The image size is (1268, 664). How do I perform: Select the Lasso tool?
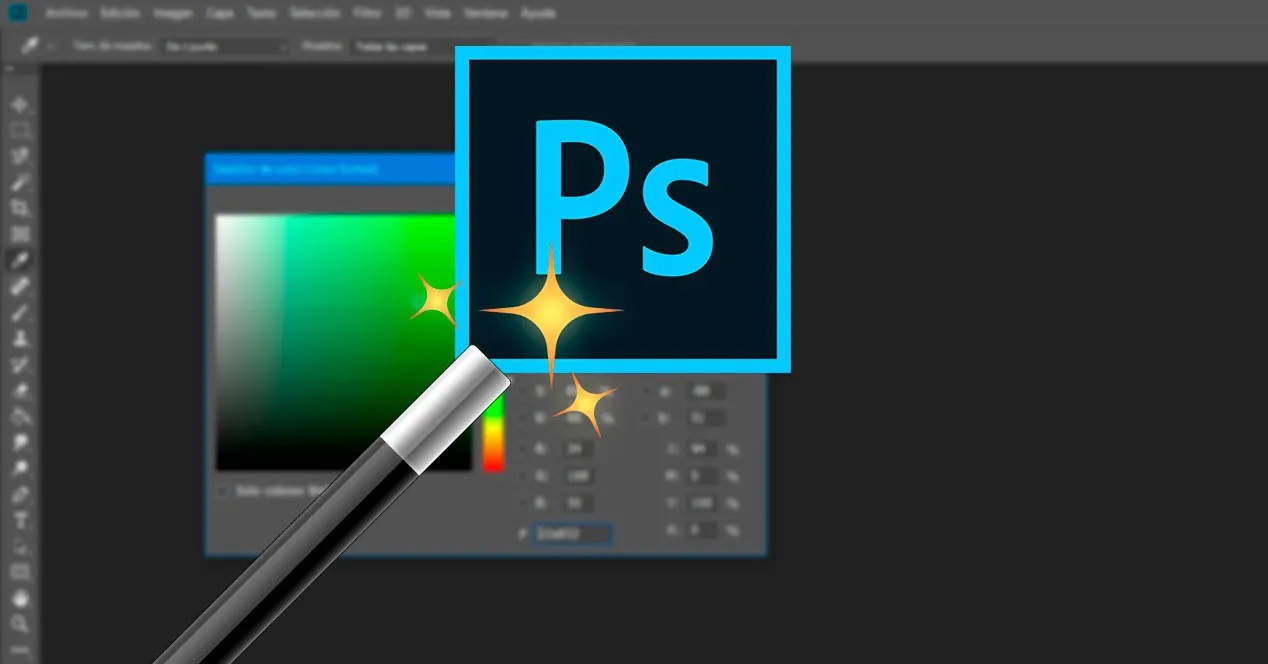click(x=20, y=156)
